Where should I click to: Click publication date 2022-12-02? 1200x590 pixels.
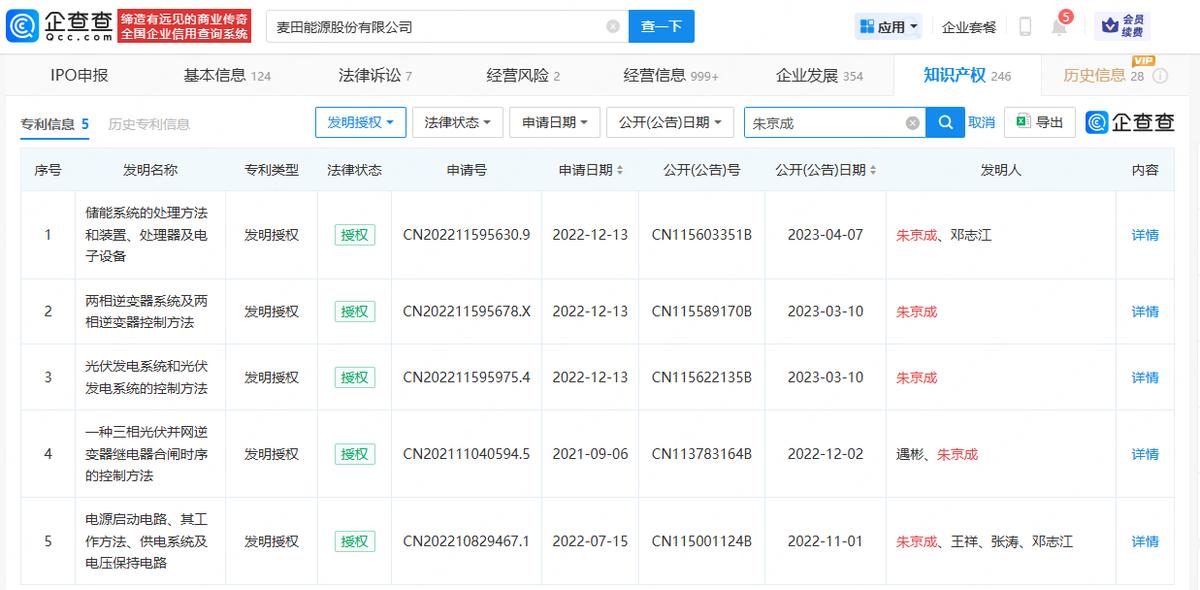tap(825, 454)
